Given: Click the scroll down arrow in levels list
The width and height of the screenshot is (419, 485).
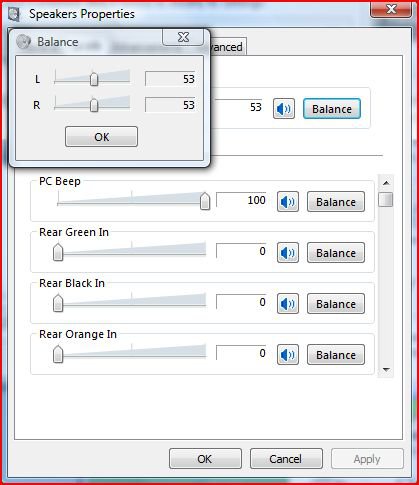Looking at the screenshot, I should (x=386, y=369).
